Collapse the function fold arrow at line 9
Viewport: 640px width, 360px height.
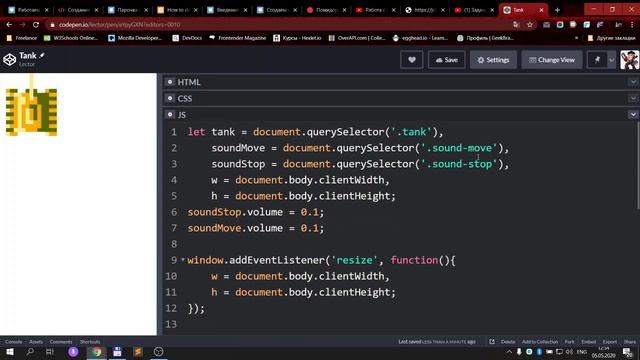point(183,260)
